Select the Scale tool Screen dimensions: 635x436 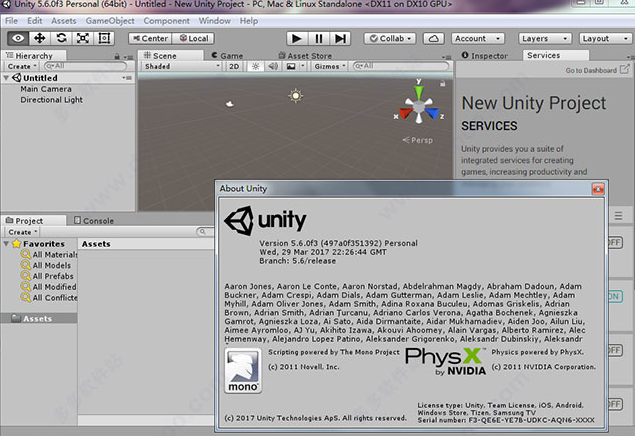(83, 38)
